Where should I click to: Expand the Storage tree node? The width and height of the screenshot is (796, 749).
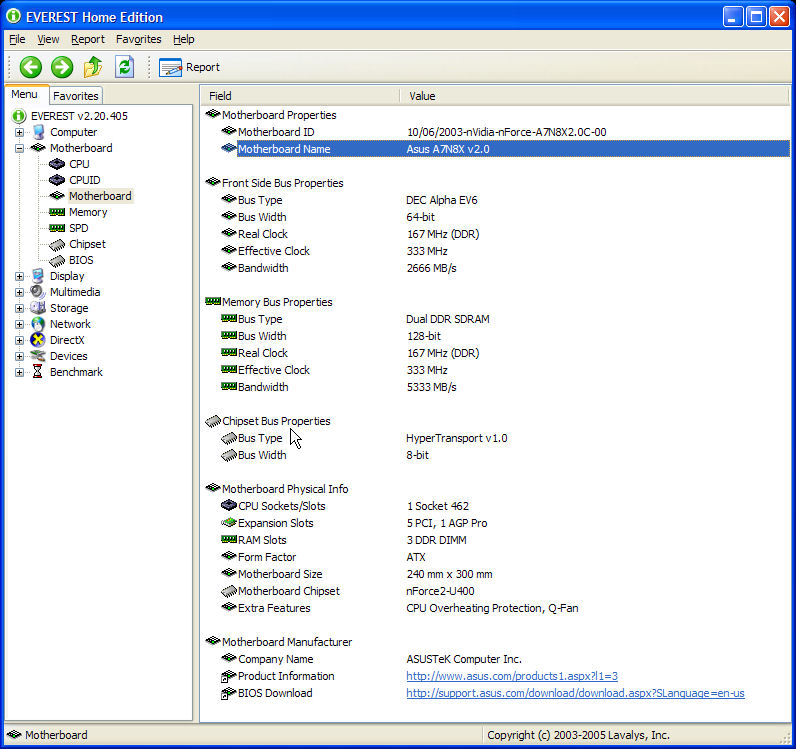(x=19, y=308)
